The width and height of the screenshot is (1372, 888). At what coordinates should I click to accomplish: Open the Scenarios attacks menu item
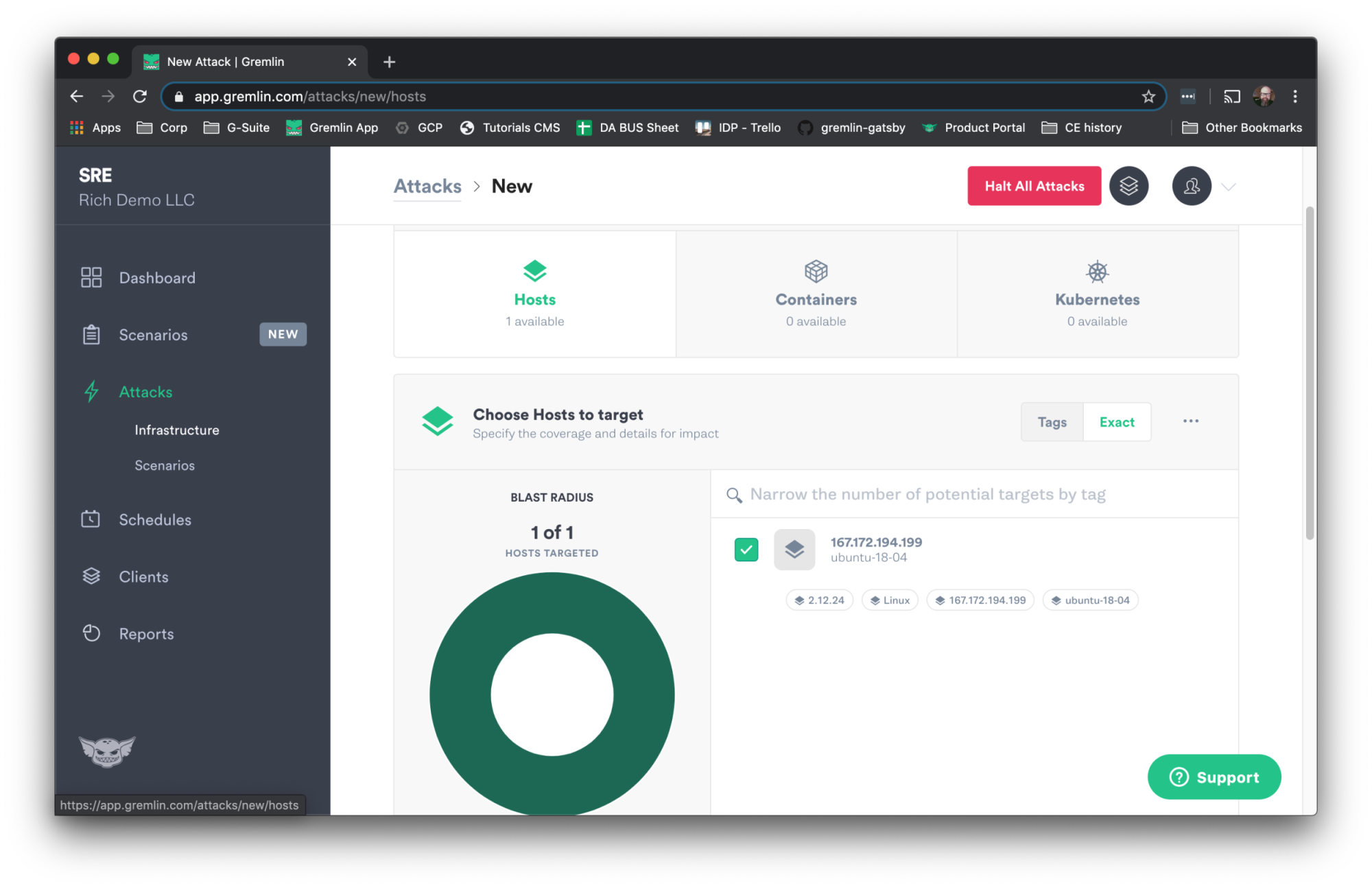[x=165, y=464]
